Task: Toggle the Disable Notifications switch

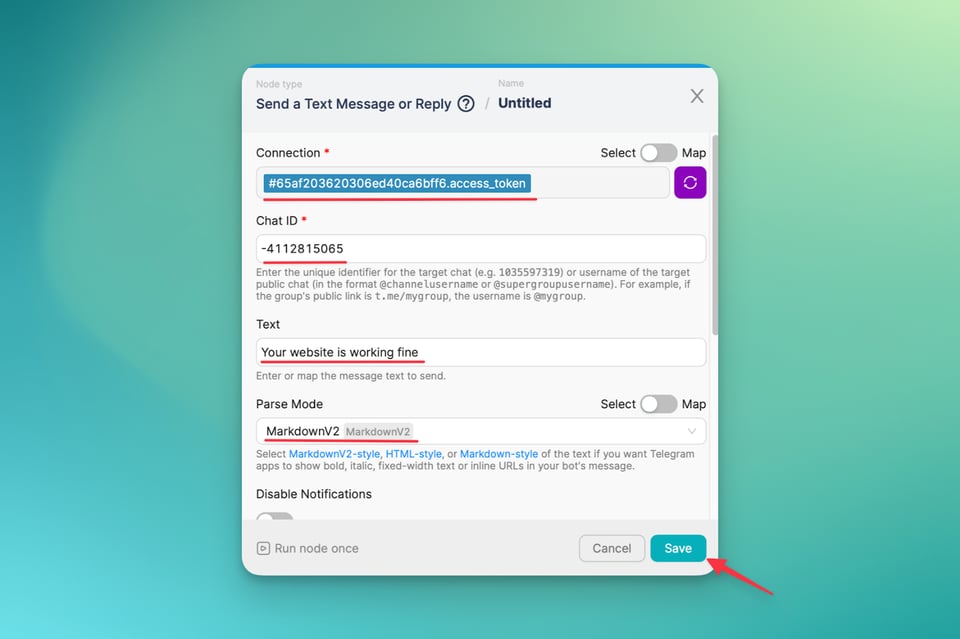Action: click(275, 517)
